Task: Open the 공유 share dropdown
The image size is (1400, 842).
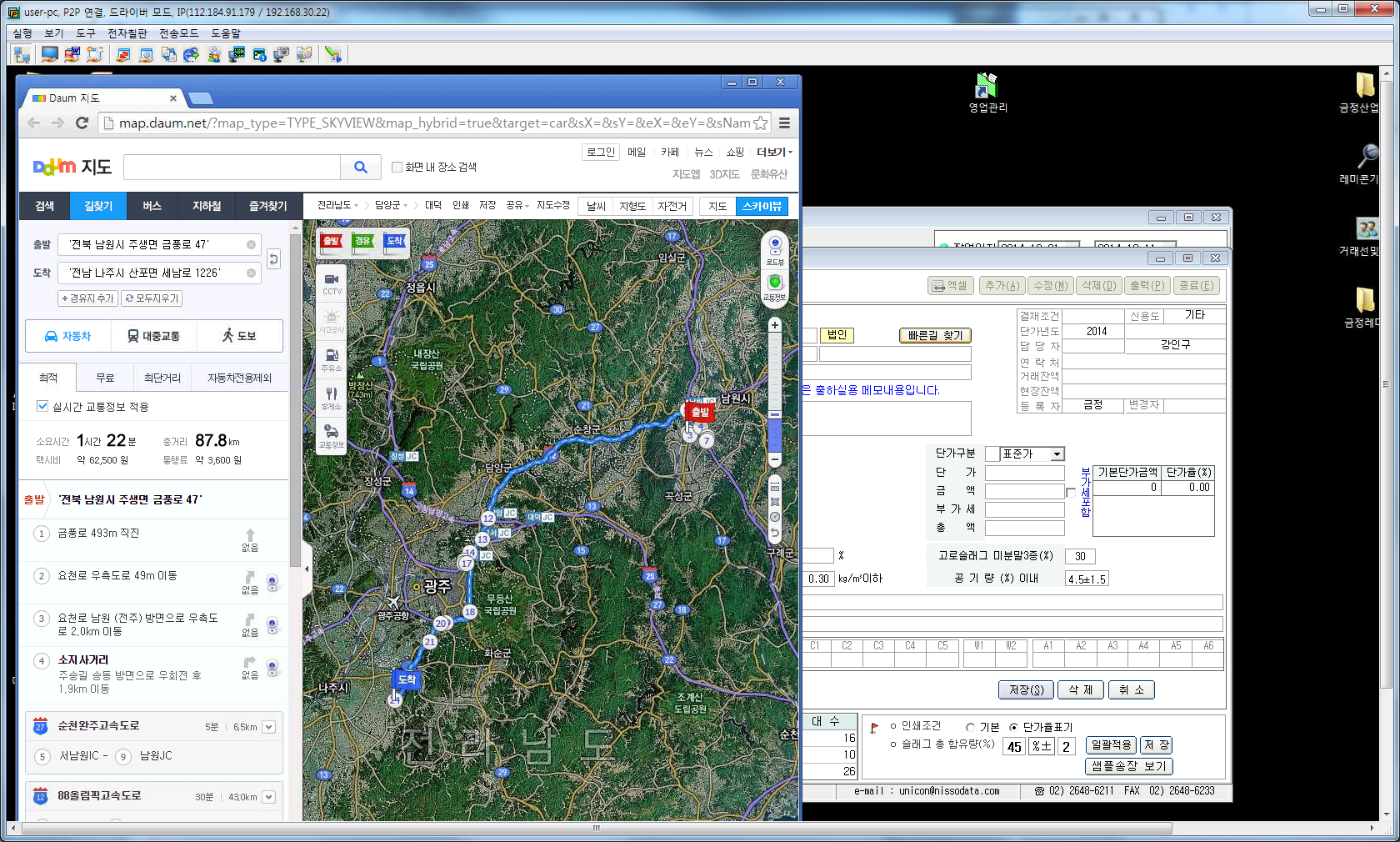Action: (517, 205)
